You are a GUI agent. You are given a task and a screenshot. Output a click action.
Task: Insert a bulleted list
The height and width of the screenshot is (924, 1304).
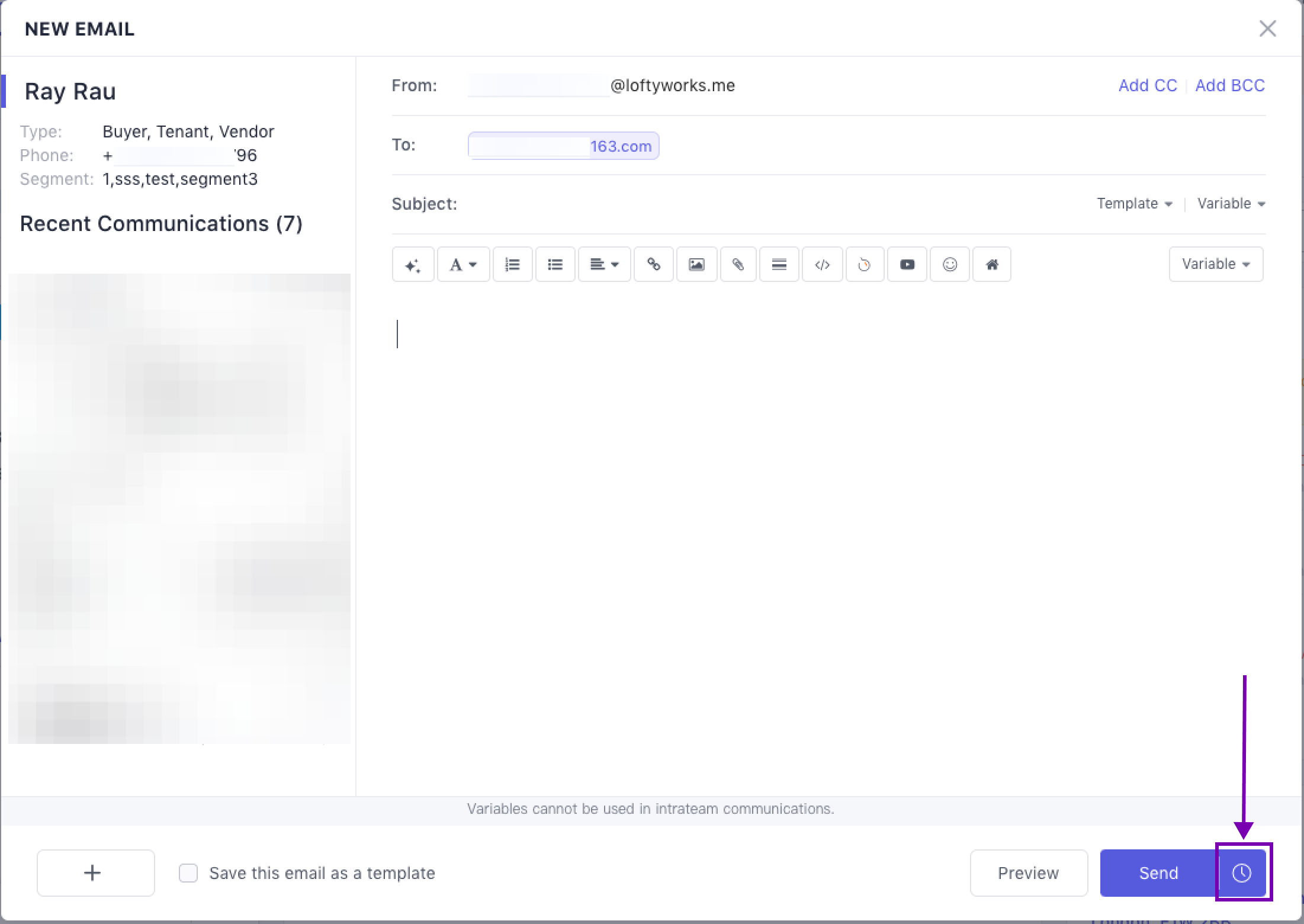pos(555,264)
